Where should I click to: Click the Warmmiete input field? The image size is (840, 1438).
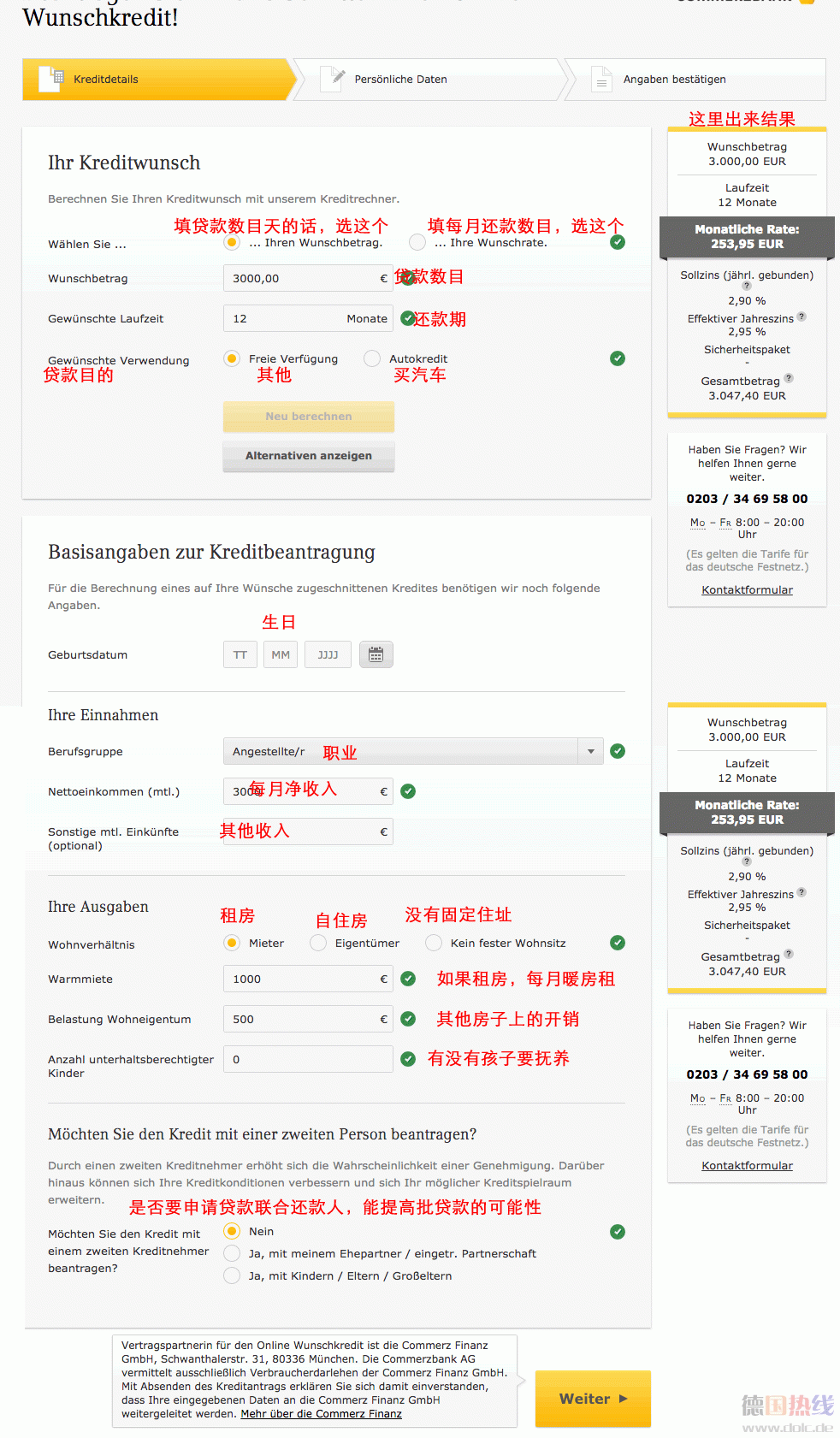click(x=308, y=979)
